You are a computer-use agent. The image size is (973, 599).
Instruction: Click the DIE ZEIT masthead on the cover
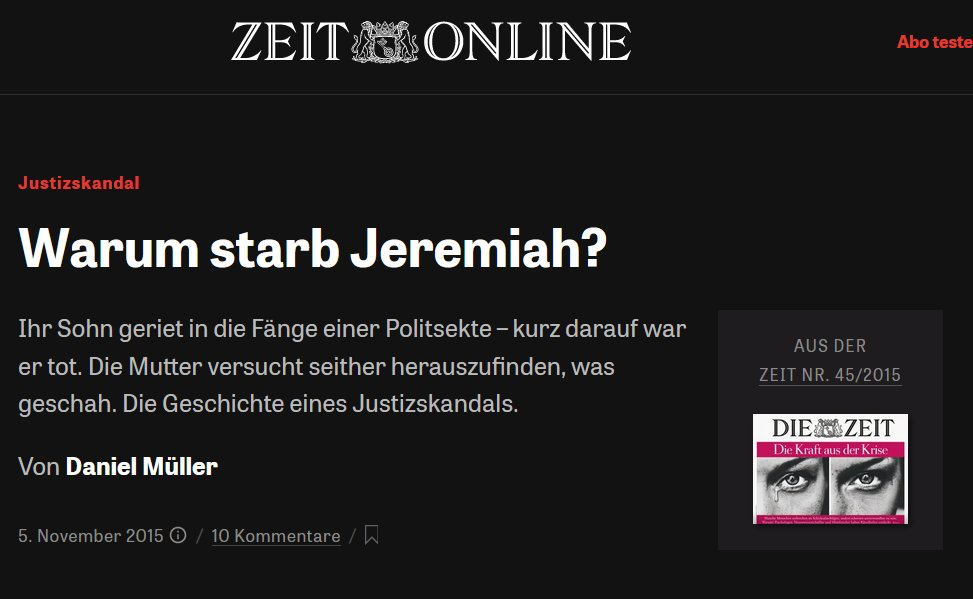click(x=832, y=428)
